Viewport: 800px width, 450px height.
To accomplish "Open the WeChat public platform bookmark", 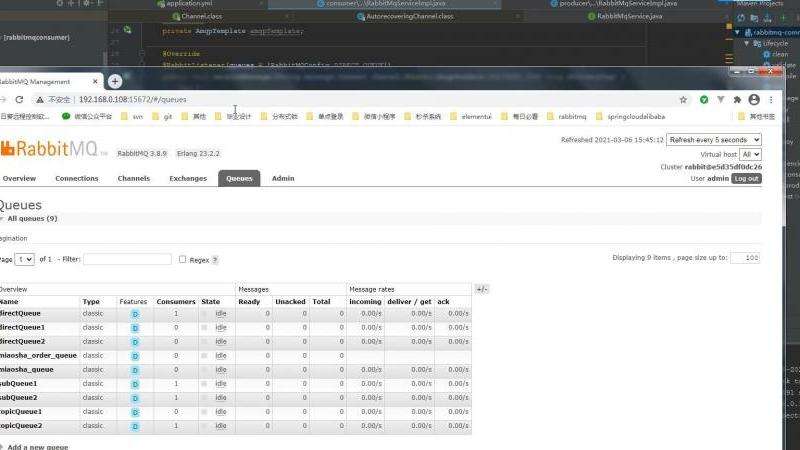I will coord(87,116).
